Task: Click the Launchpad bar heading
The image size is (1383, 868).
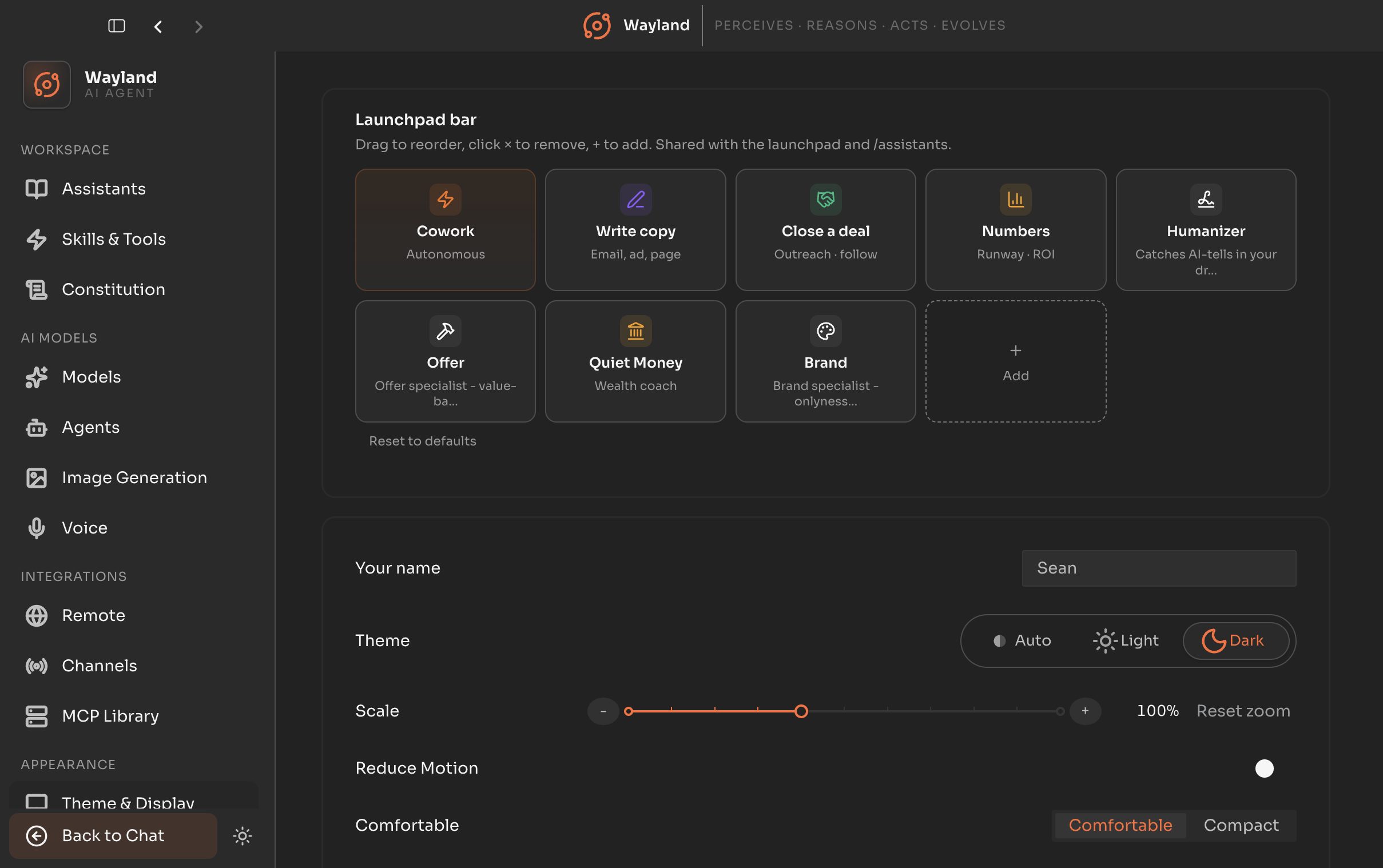Action: [x=416, y=120]
